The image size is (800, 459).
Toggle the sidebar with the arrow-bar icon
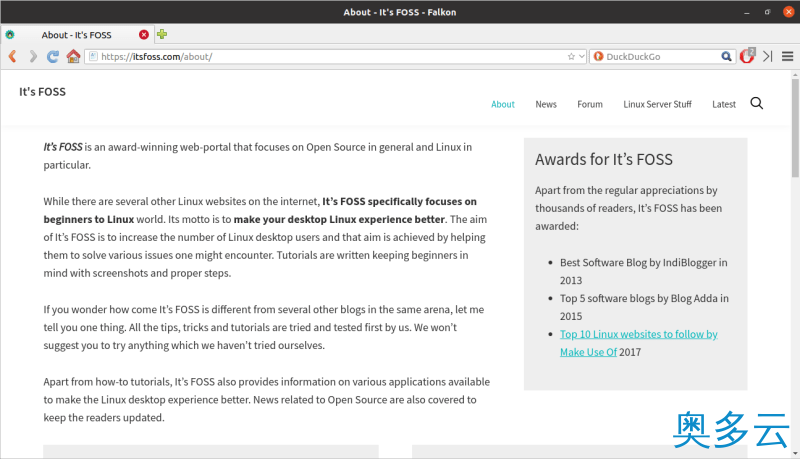(768, 56)
